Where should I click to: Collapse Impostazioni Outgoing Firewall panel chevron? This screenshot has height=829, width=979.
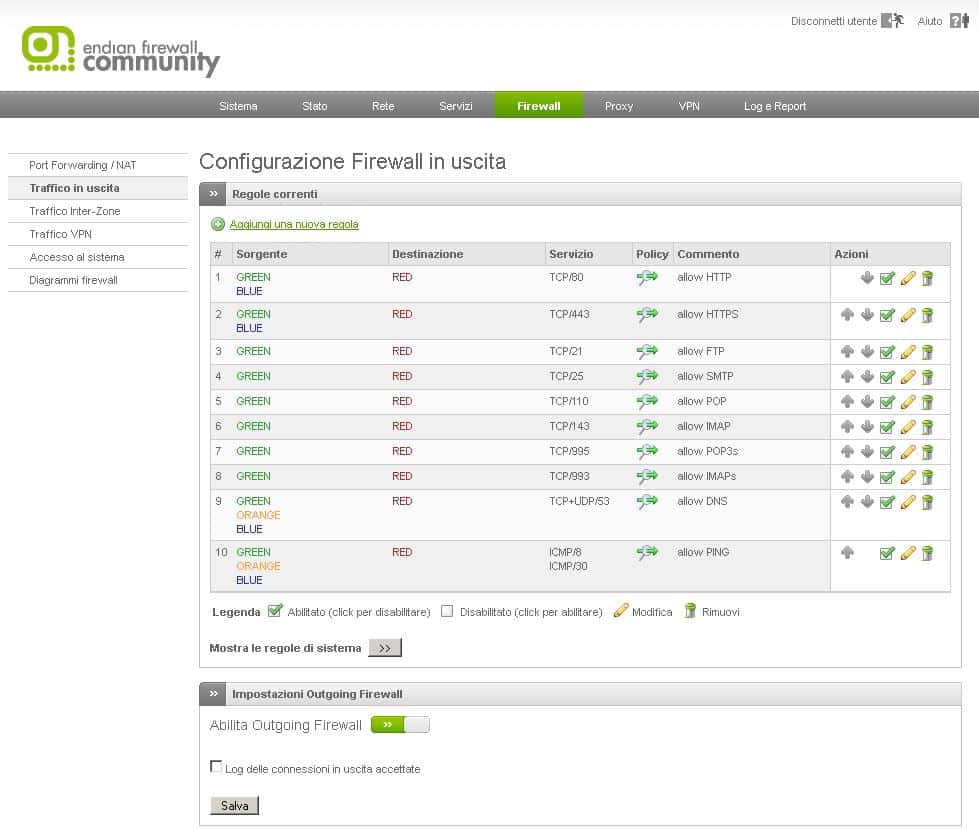pyautogui.click(x=212, y=693)
